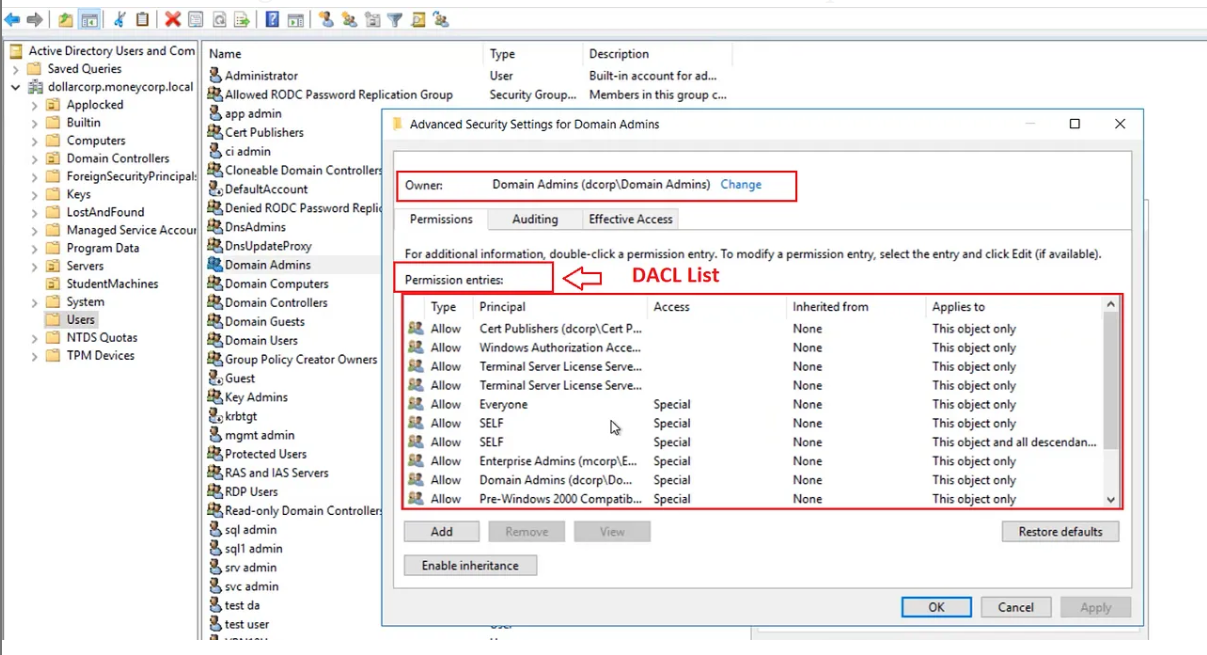The width and height of the screenshot is (1207, 655).
Task: Select Enterprise Admins permission entry
Action: tap(755, 461)
